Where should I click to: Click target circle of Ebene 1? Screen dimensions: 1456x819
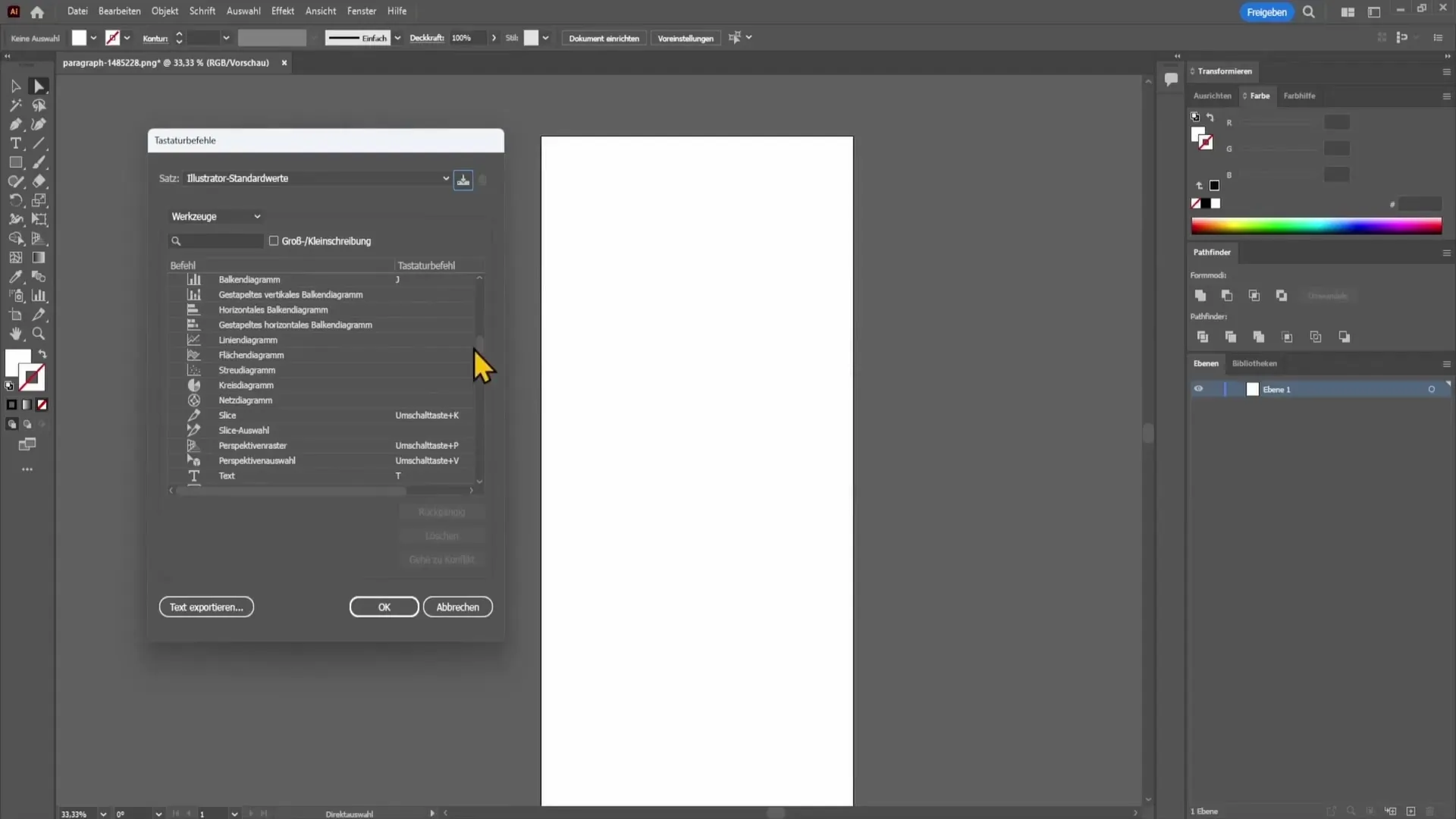coord(1432,389)
